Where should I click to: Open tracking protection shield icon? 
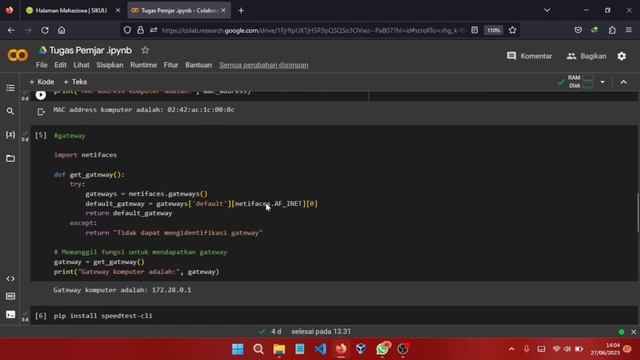coord(127,30)
